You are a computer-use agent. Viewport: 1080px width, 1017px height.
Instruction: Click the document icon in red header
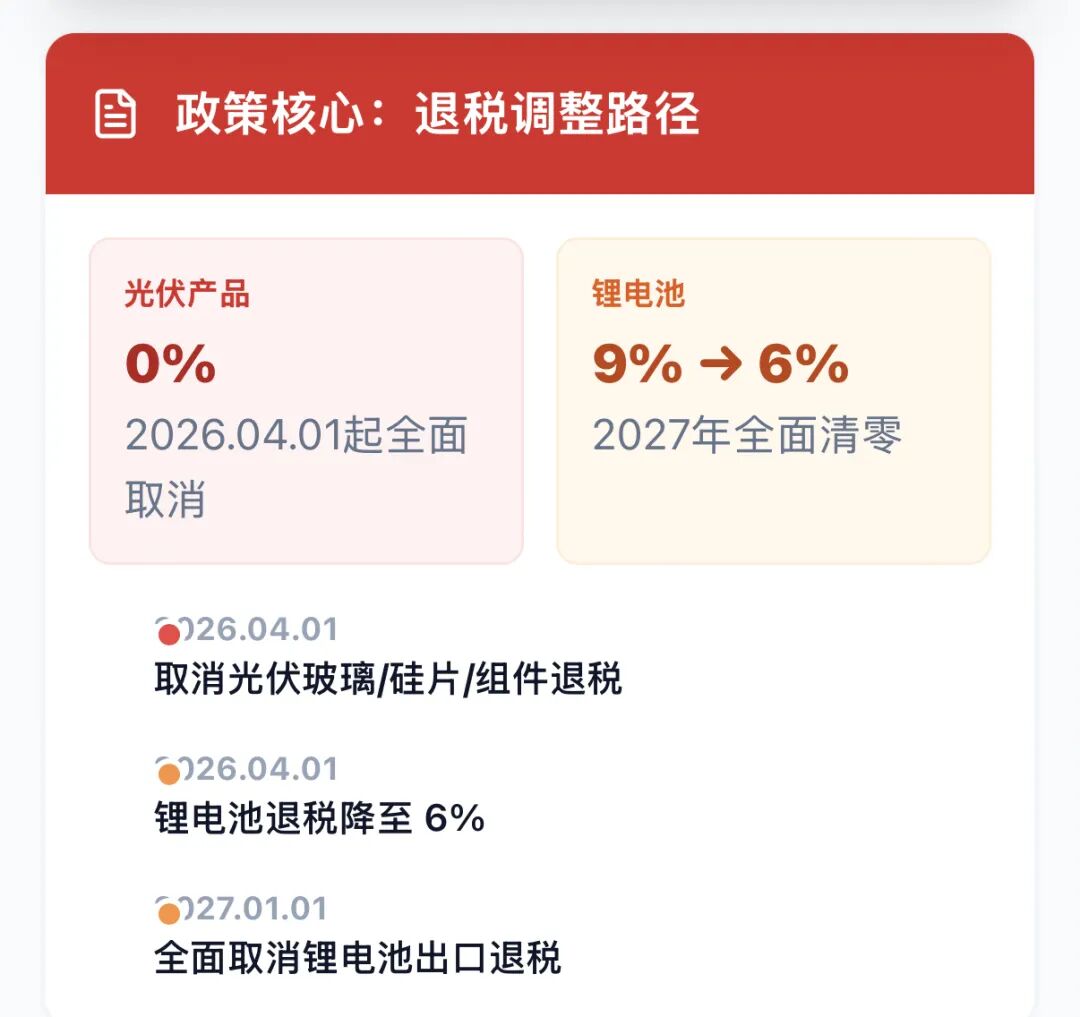[x=115, y=114]
